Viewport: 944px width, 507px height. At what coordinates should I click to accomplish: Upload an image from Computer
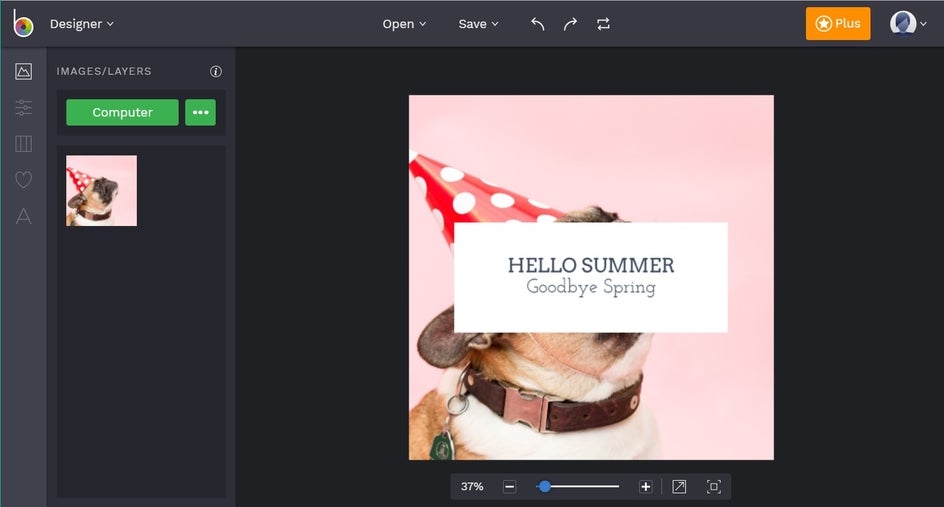pos(122,113)
